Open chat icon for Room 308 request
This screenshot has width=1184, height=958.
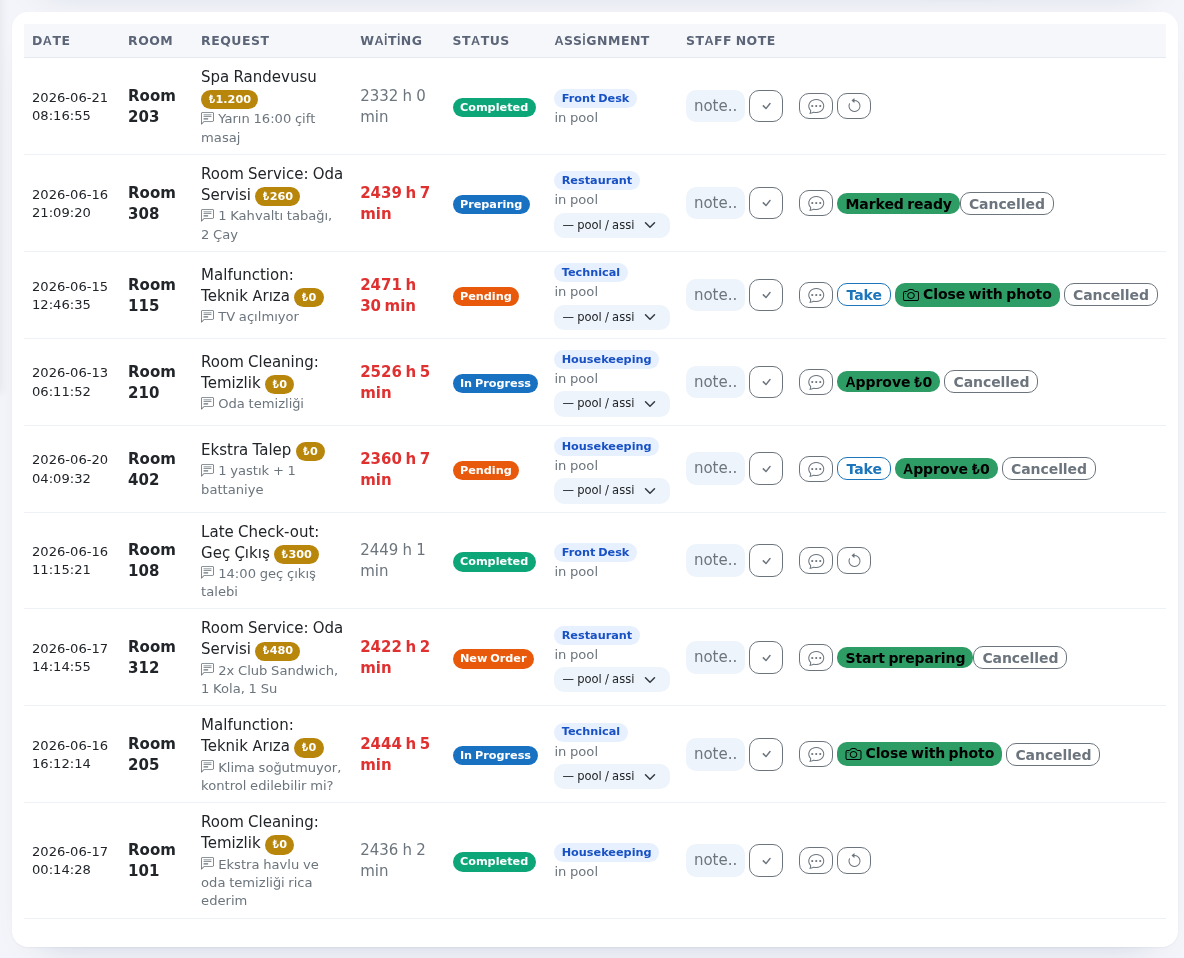point(816,203)
